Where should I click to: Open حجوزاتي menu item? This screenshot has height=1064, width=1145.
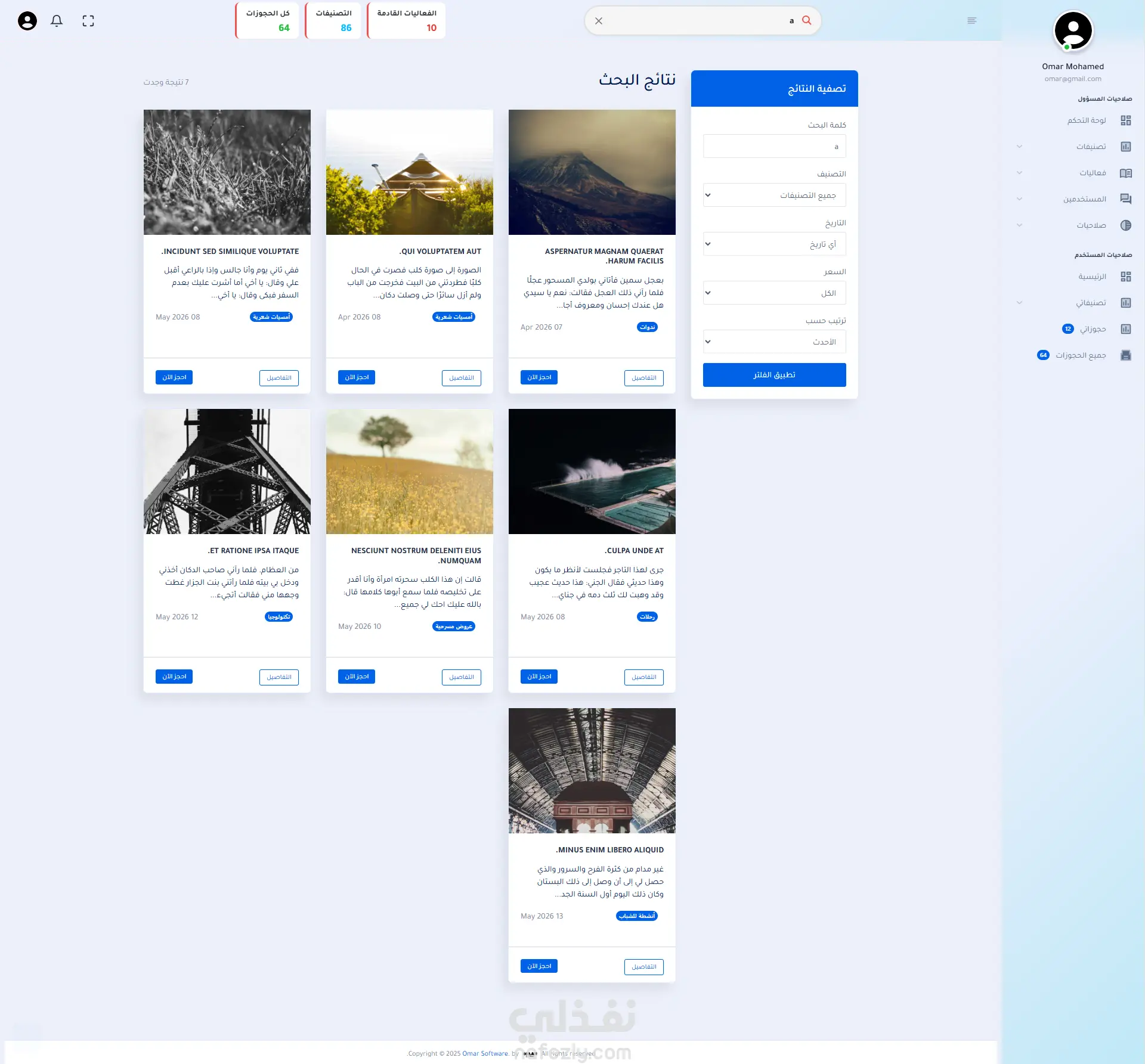tap(1093, 329)
